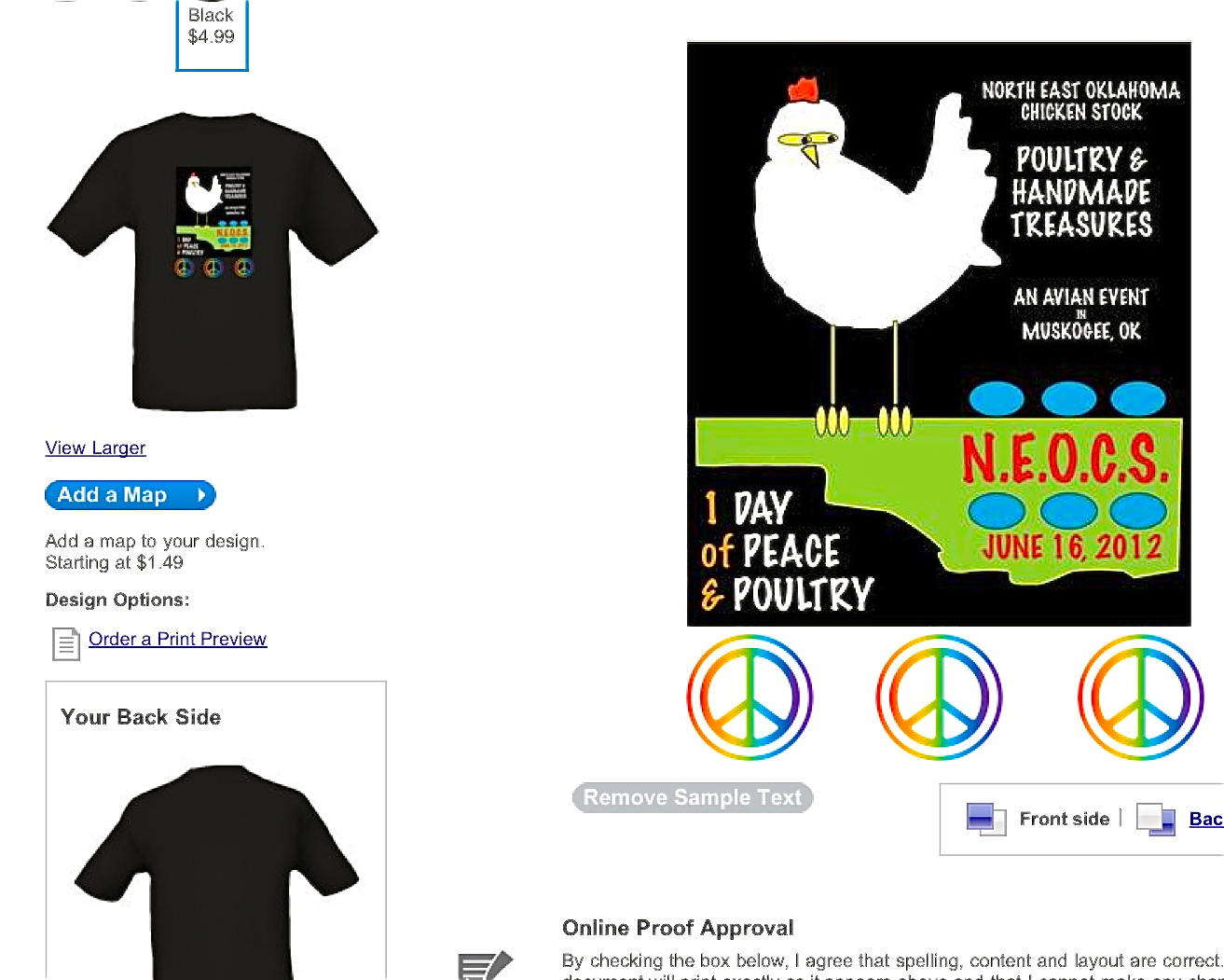Click Remove Sample Text button
The image size is (1224, 980).
click(x=693, y=797)
